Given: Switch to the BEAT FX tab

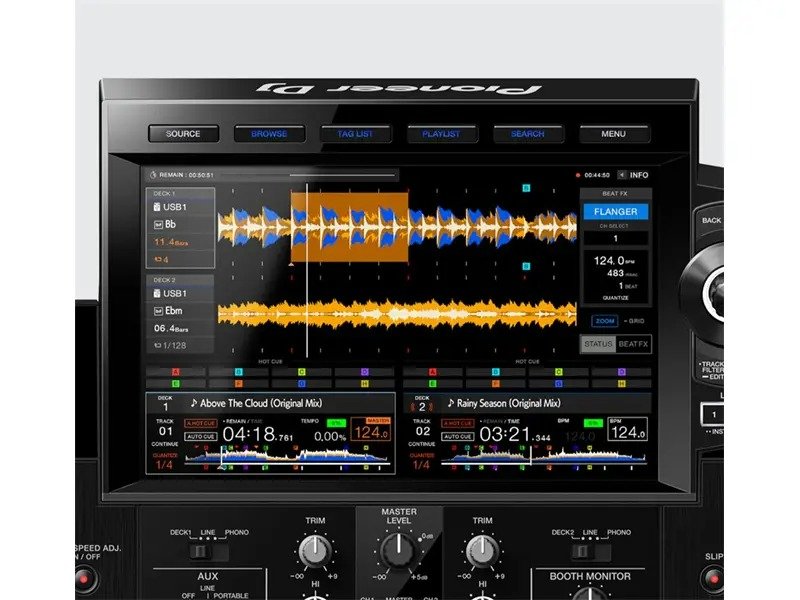Looking at the screenshot, I should click(634, 343).
